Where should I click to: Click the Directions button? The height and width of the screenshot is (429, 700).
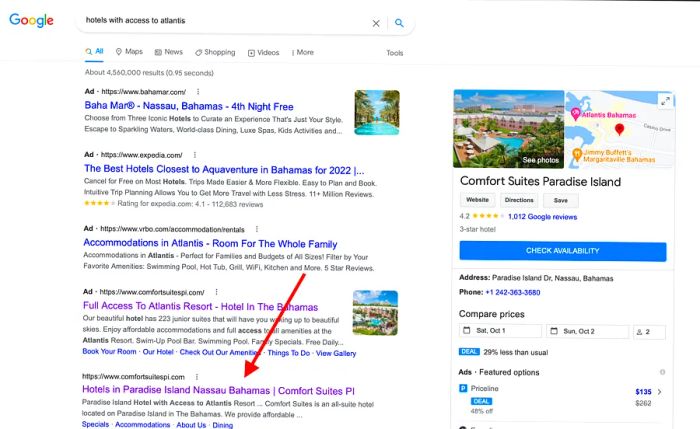point(519,200)
